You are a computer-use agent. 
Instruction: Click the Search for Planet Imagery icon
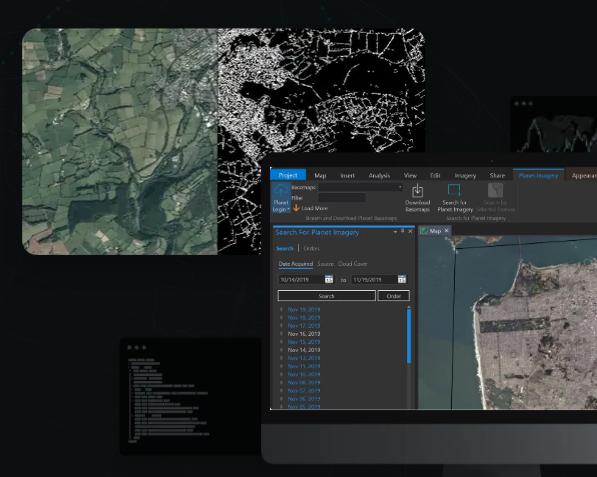(x=454, y=190)
